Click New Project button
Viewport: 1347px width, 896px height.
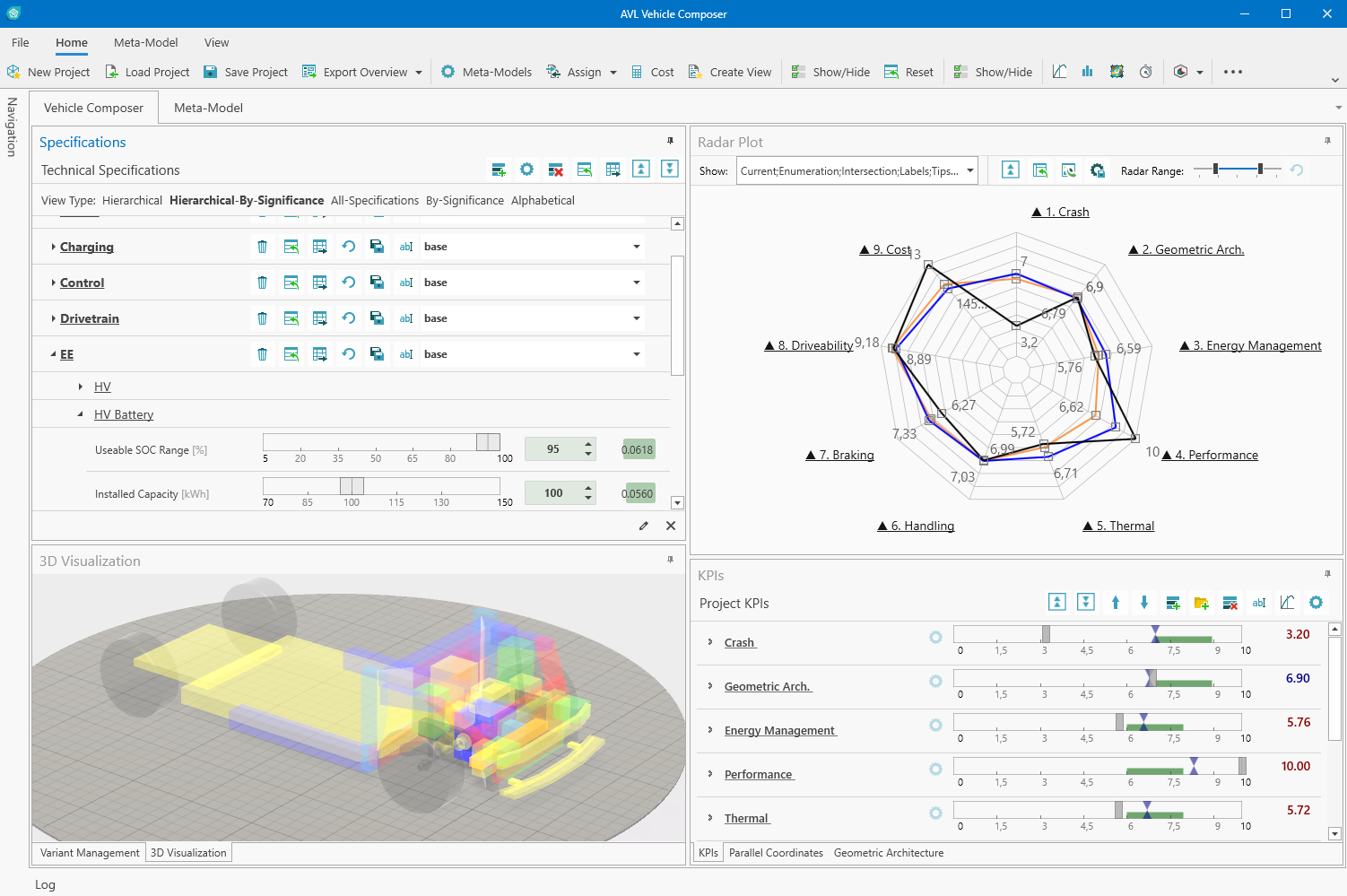pos(48,72)
